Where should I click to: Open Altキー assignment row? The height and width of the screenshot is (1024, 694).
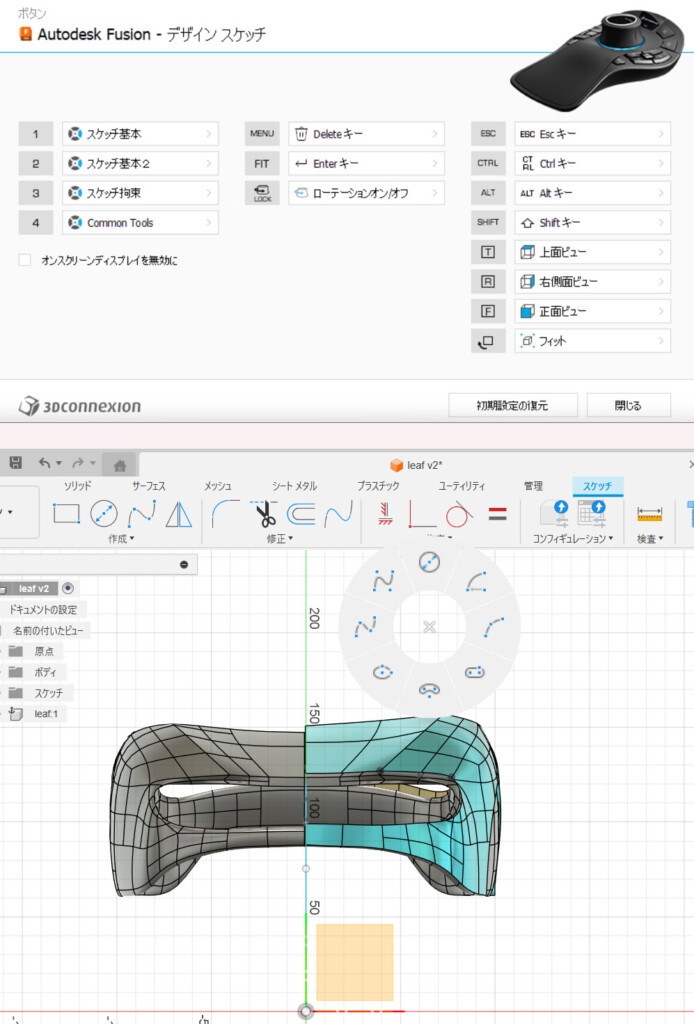click(x=593, y=193)
